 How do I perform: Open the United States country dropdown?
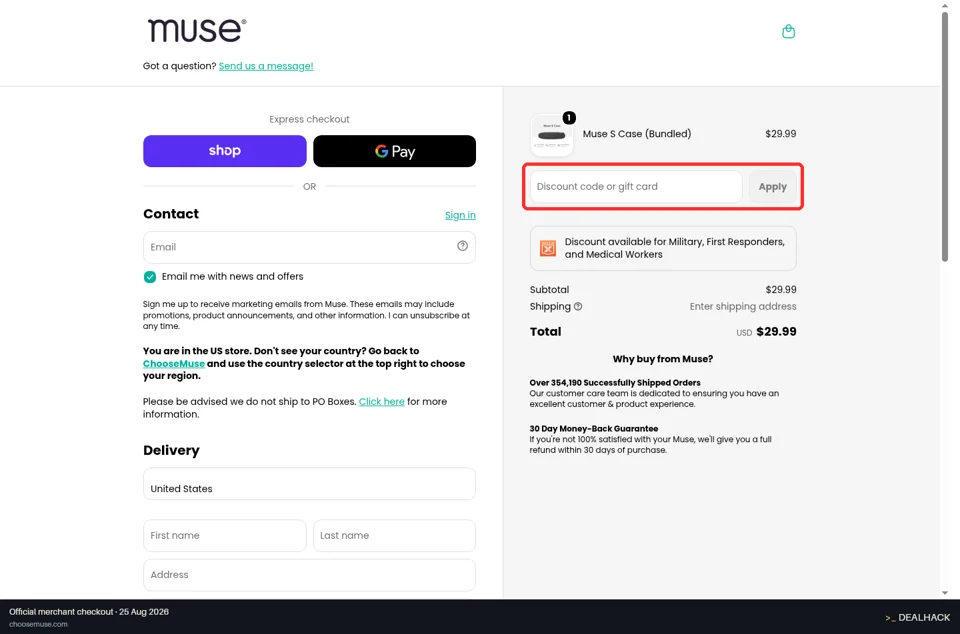[309, 484]
